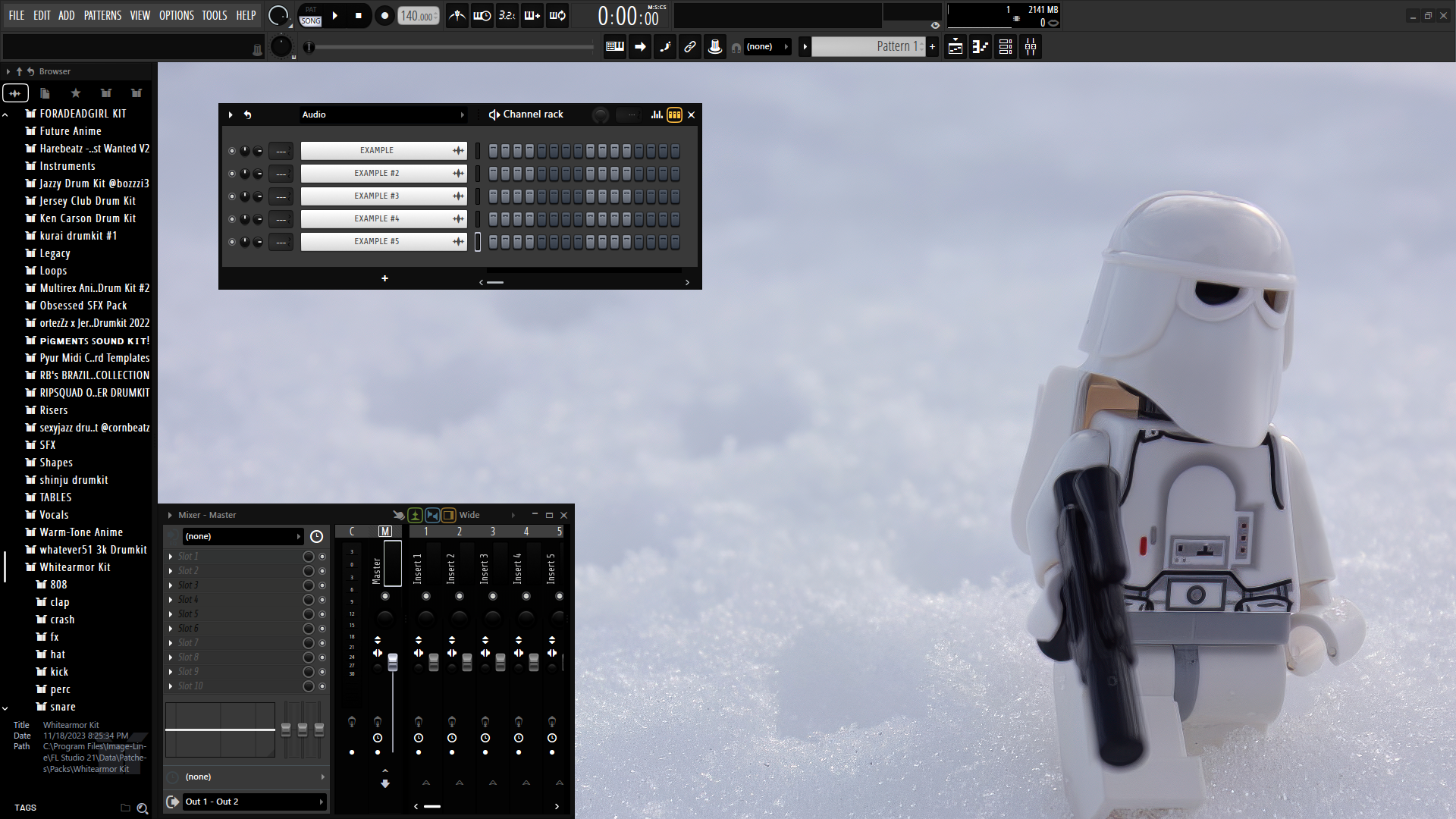Switch channel rack to graph editor view
This screenshot has width=1456, height=819.
(657, 115)
